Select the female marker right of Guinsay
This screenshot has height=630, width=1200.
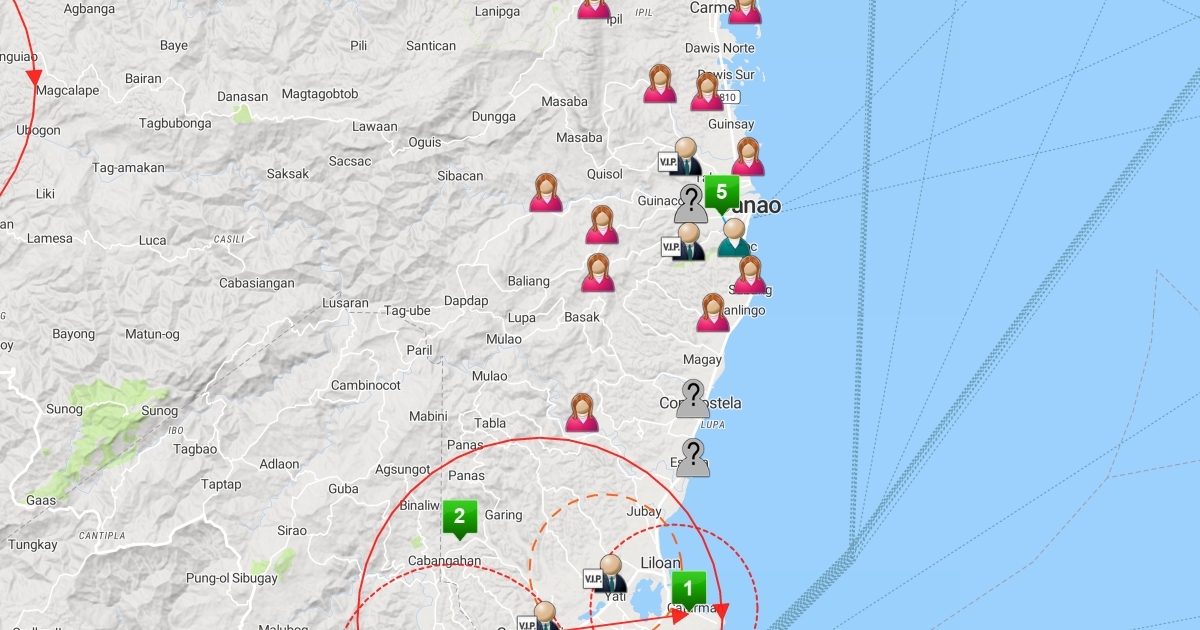[748, 157]
